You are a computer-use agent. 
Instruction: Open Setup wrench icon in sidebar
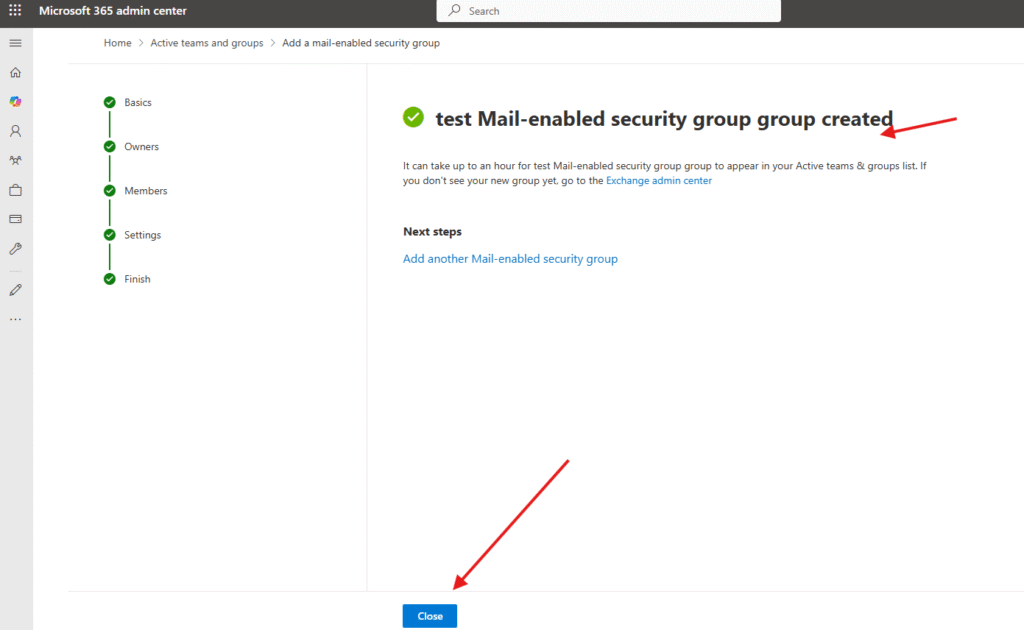pyautogui.click(x=15, y=248)
